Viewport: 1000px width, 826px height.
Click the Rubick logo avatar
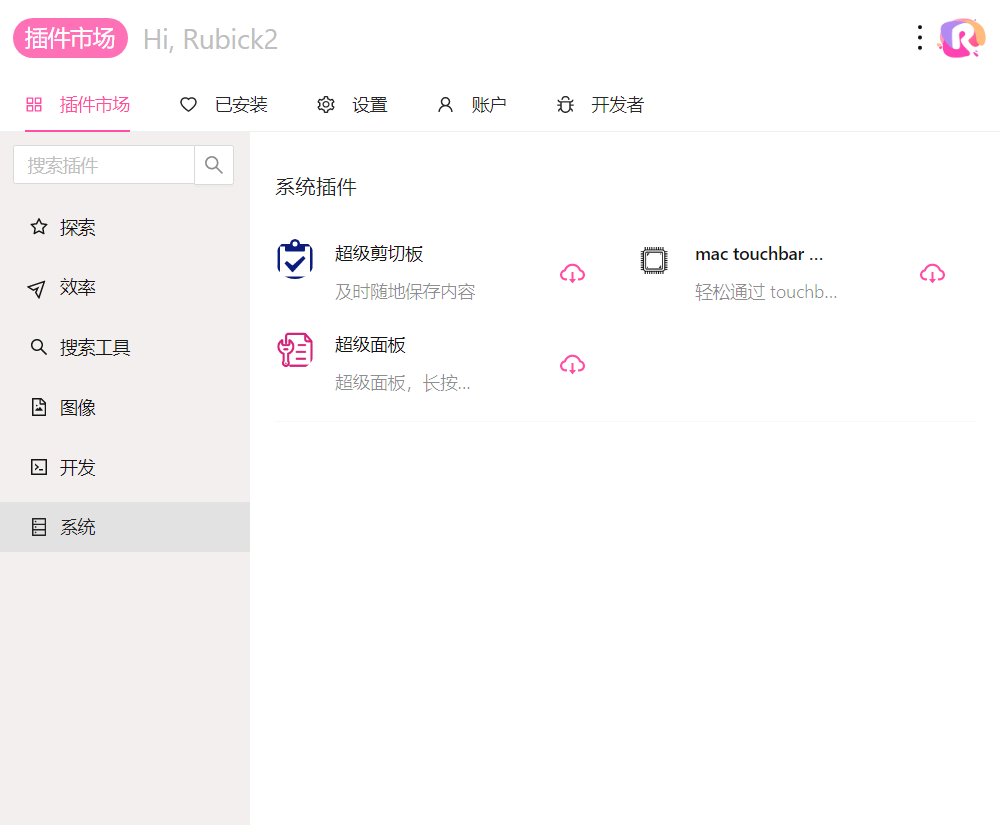coord(962,38)
